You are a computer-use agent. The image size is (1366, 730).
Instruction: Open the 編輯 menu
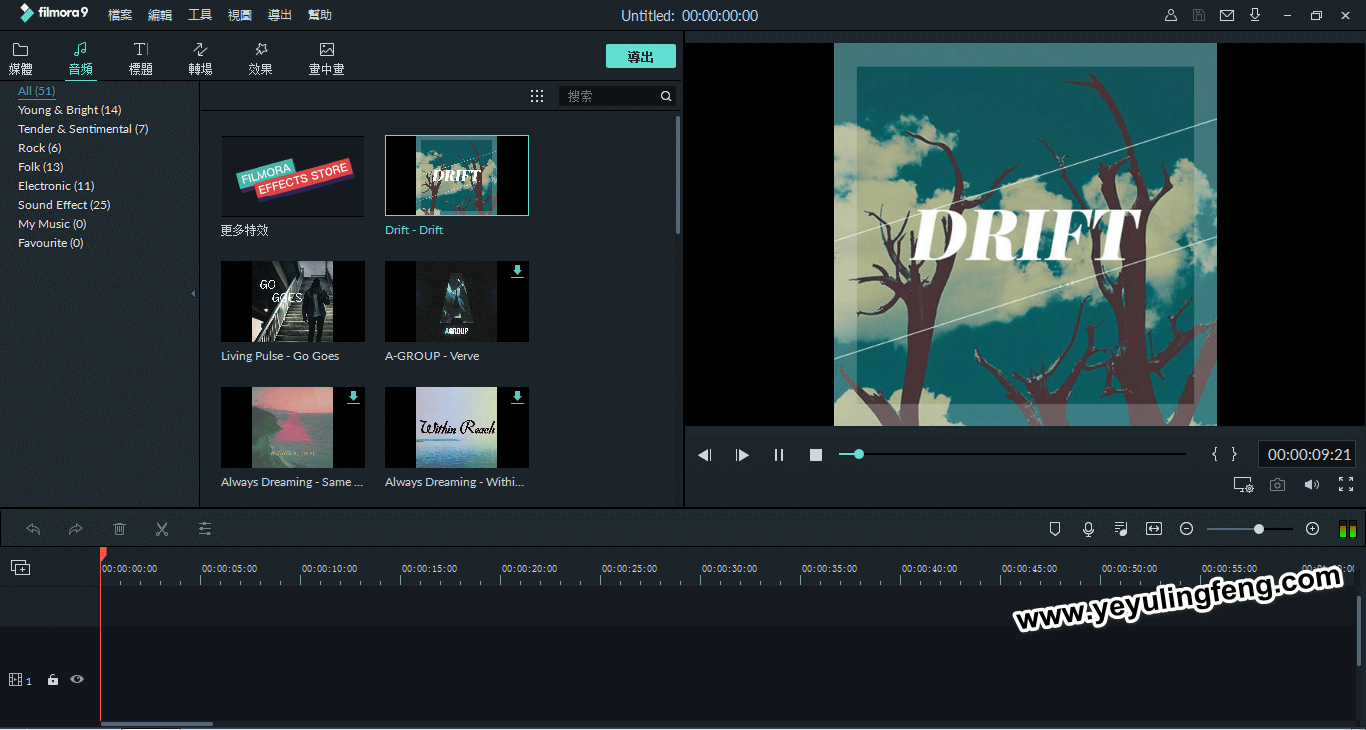[160, 15]
